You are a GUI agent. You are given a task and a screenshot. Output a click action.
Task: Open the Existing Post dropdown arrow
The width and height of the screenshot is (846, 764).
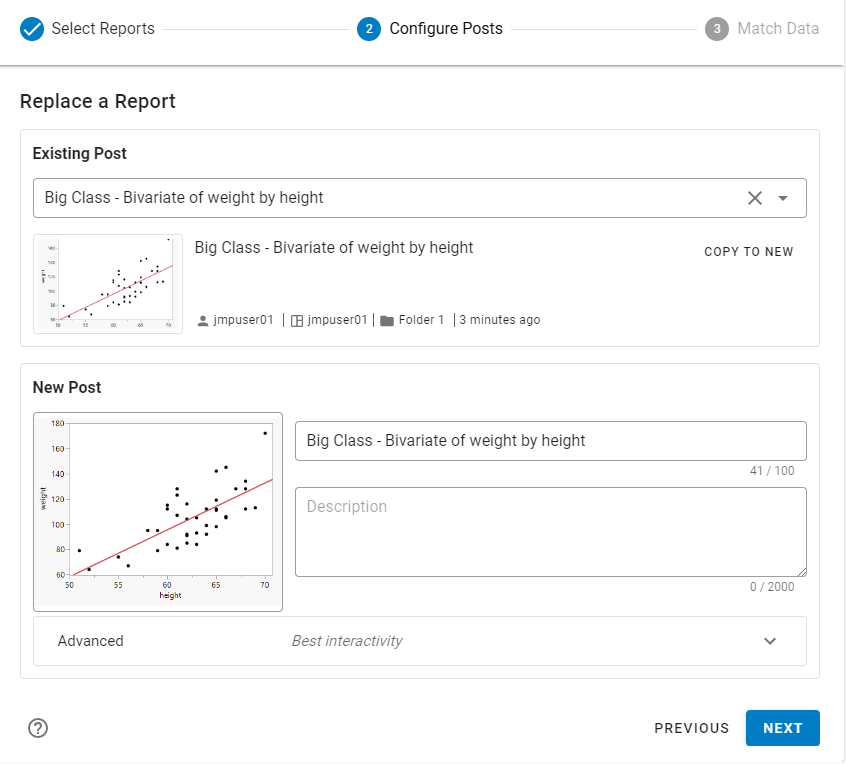click(783, 198)
